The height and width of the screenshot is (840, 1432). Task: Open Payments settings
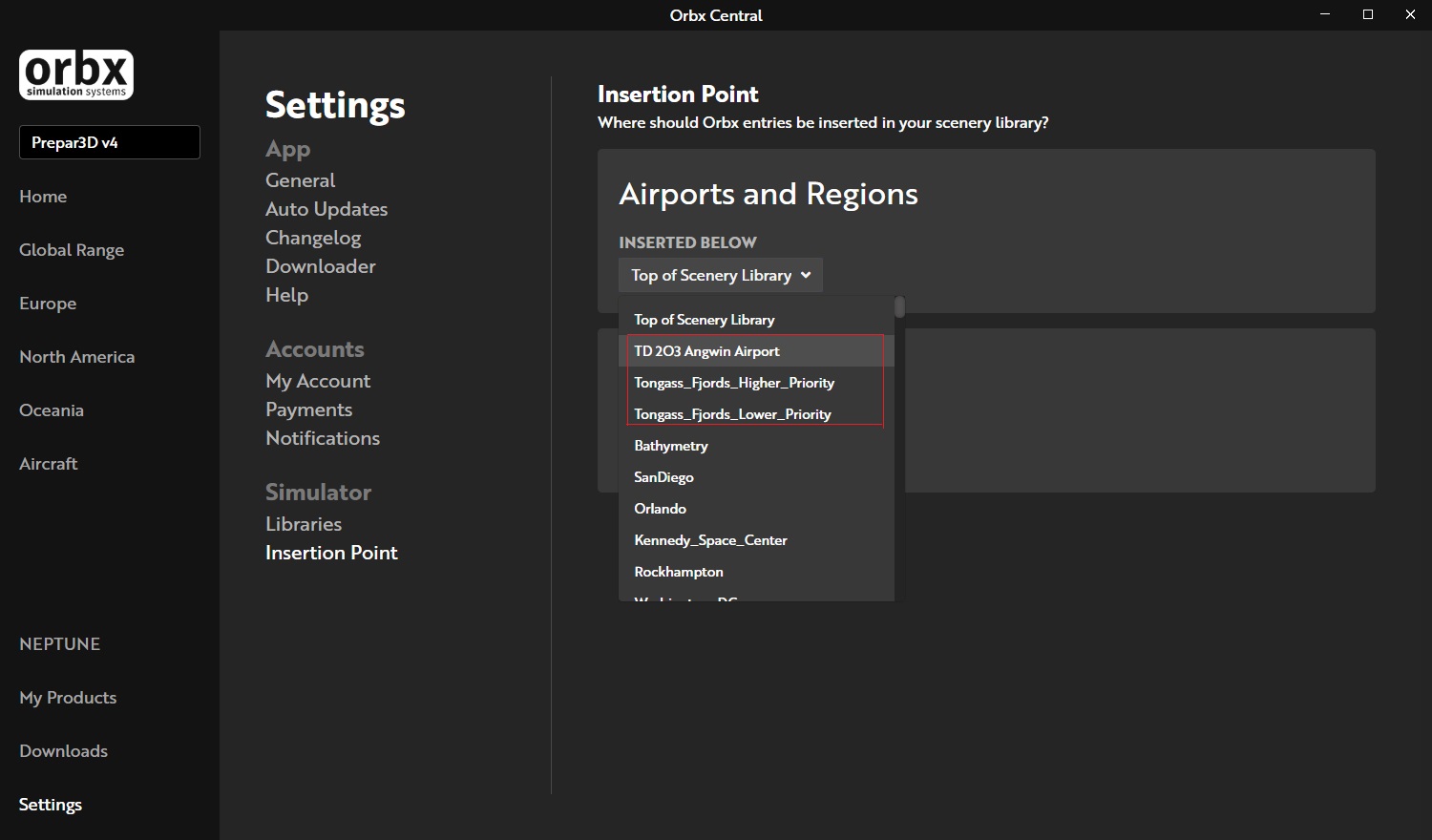[309, 409]
